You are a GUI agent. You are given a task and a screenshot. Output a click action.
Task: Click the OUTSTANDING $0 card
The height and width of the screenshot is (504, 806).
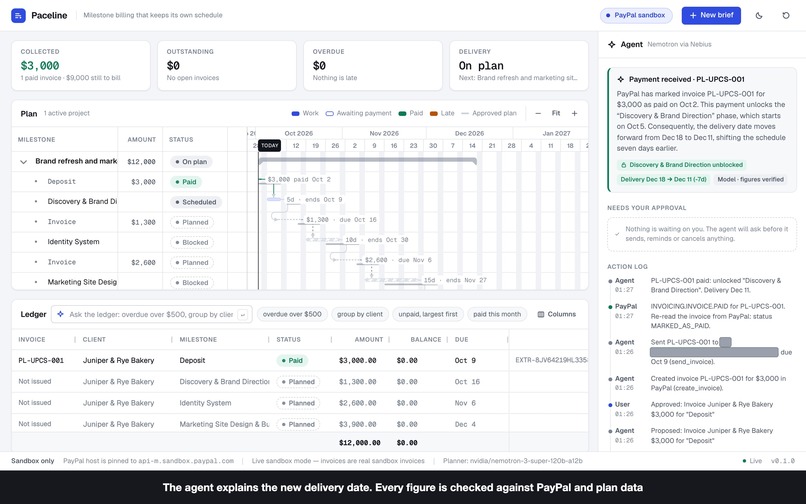[x=227, y=65]
